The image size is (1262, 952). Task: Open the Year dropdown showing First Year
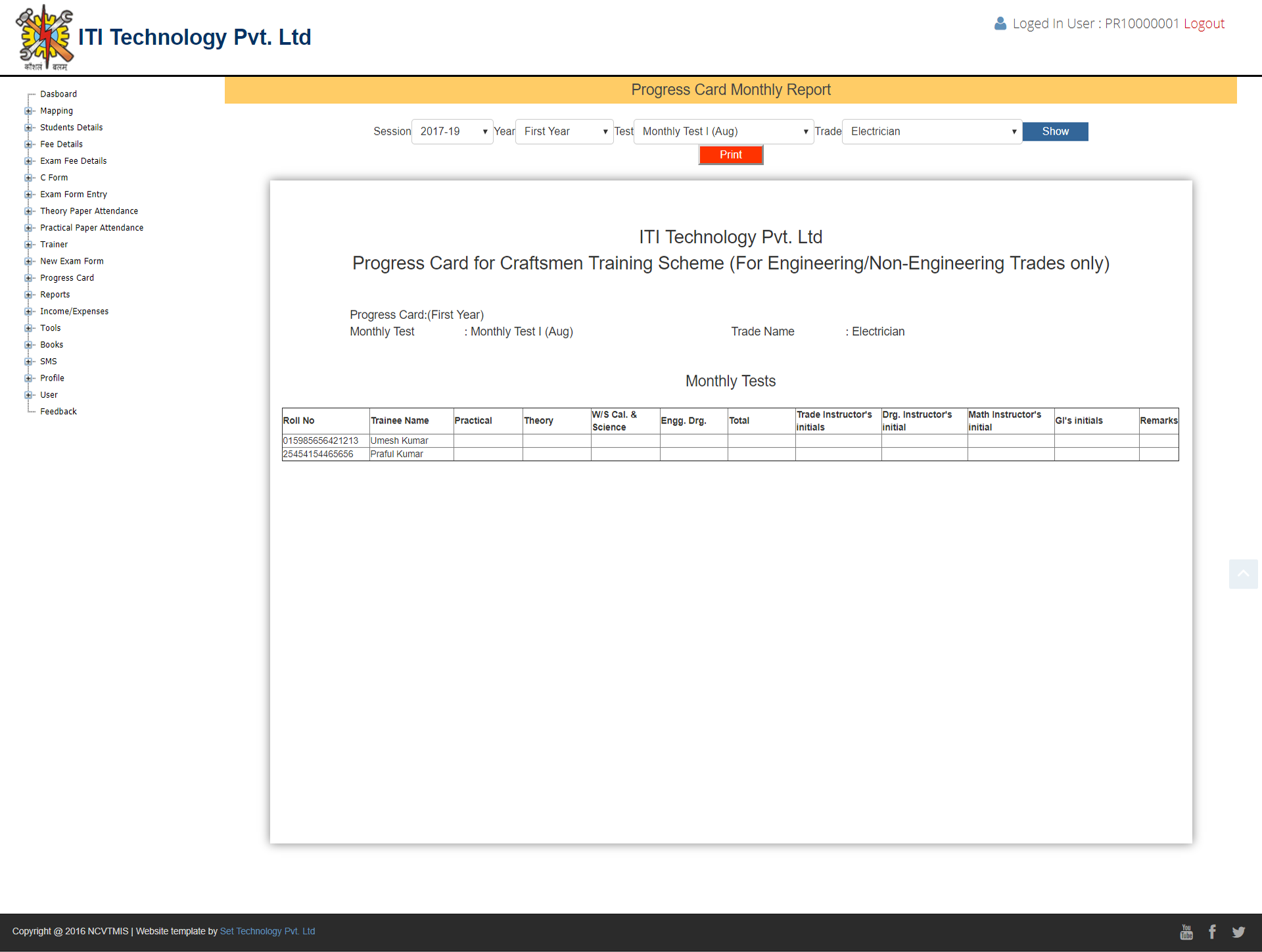click(564, 131)
